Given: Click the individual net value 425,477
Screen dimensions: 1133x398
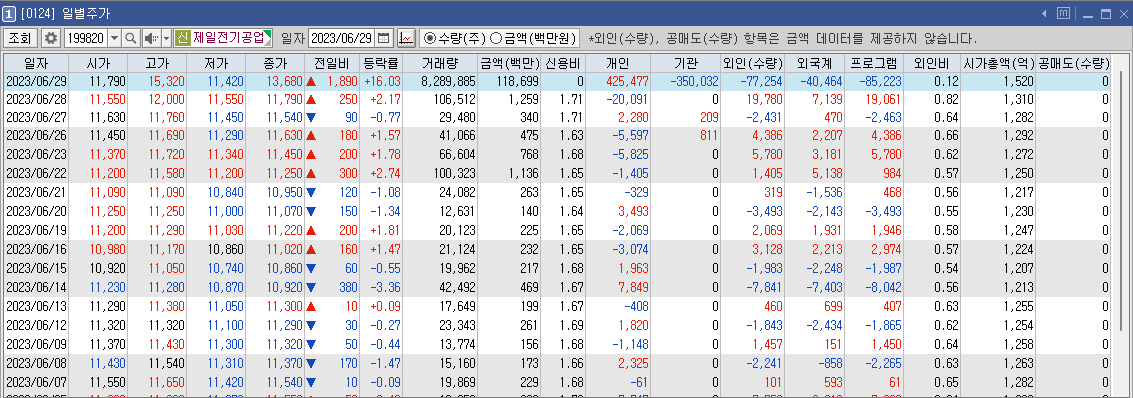Looking at the screenshot, I should (x=628, y=82).
